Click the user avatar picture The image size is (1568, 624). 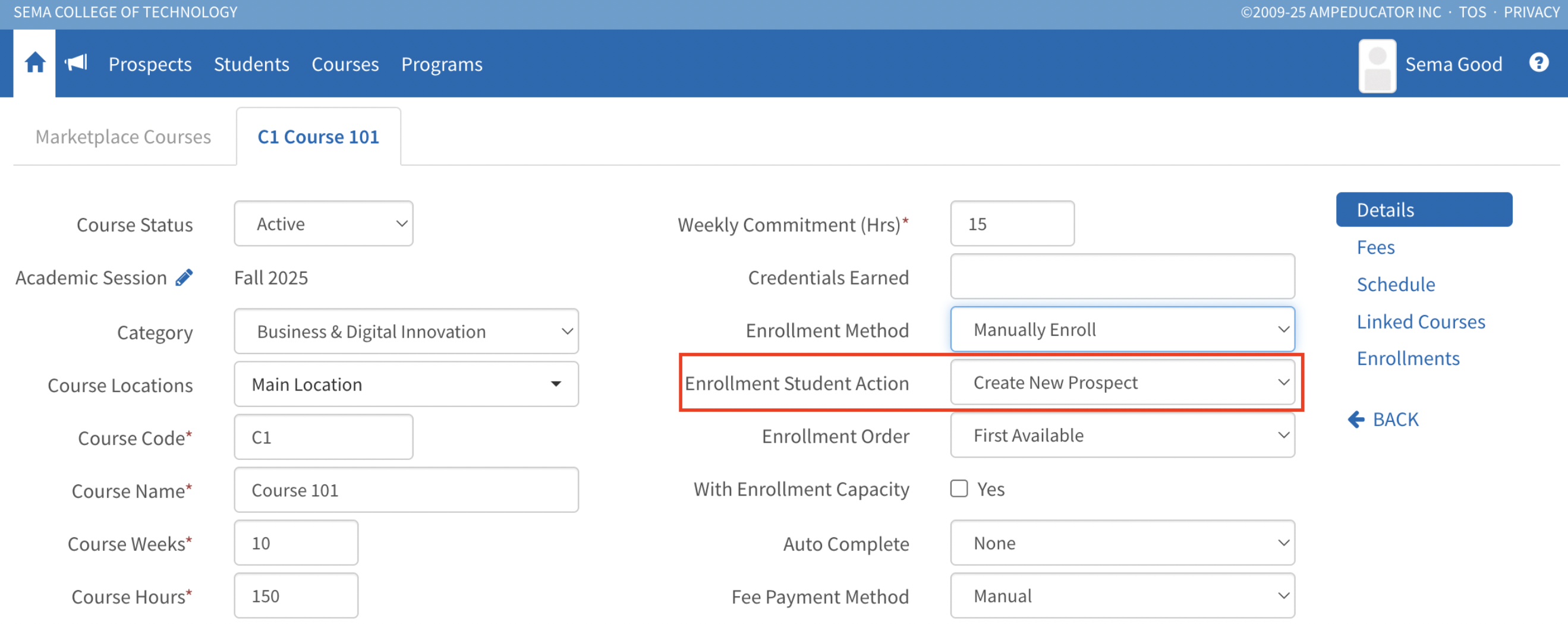point(1376,66)
